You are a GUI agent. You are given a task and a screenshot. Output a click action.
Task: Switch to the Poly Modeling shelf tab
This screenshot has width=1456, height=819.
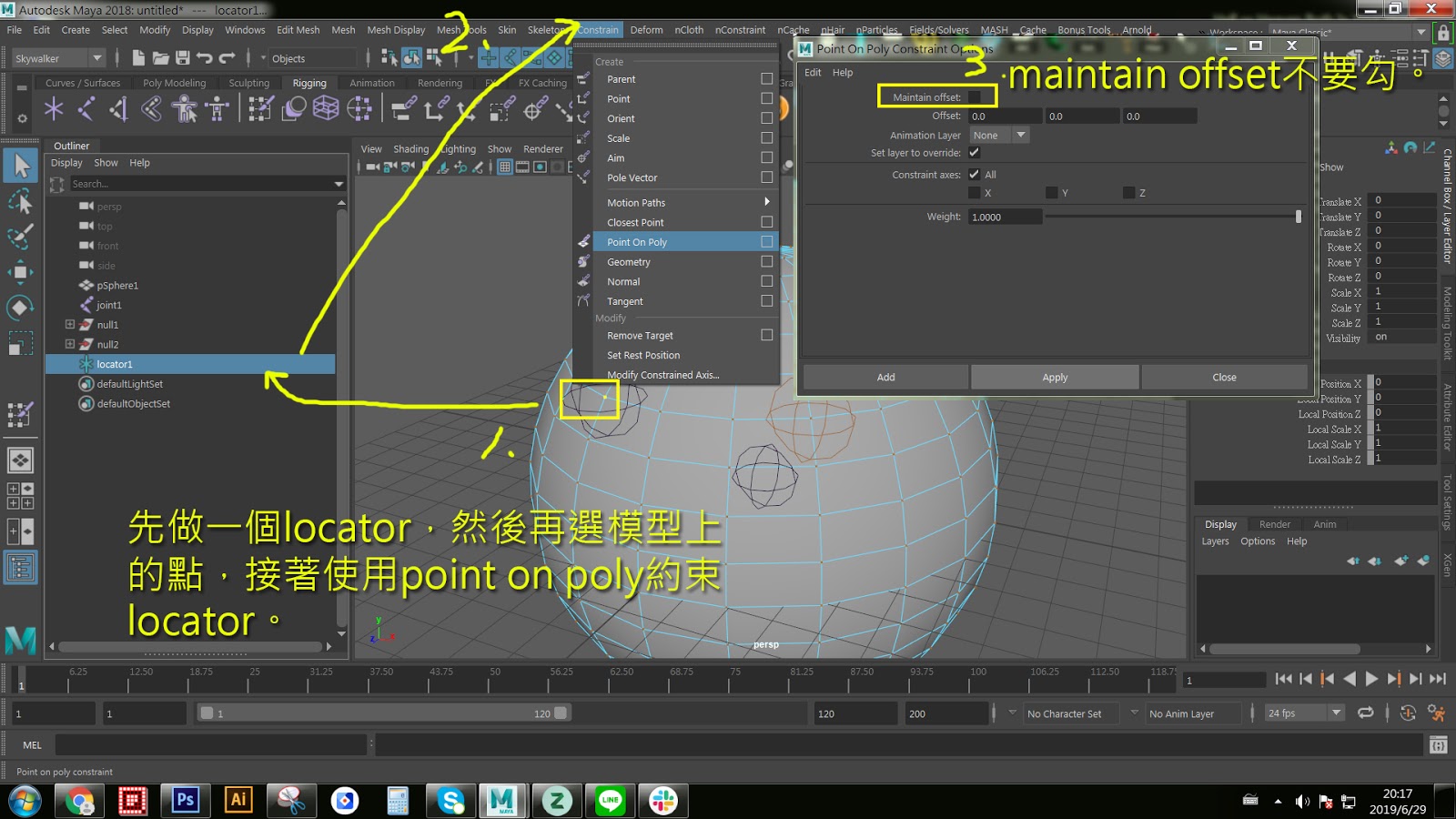pyautogui.click(x=175, y=82)
